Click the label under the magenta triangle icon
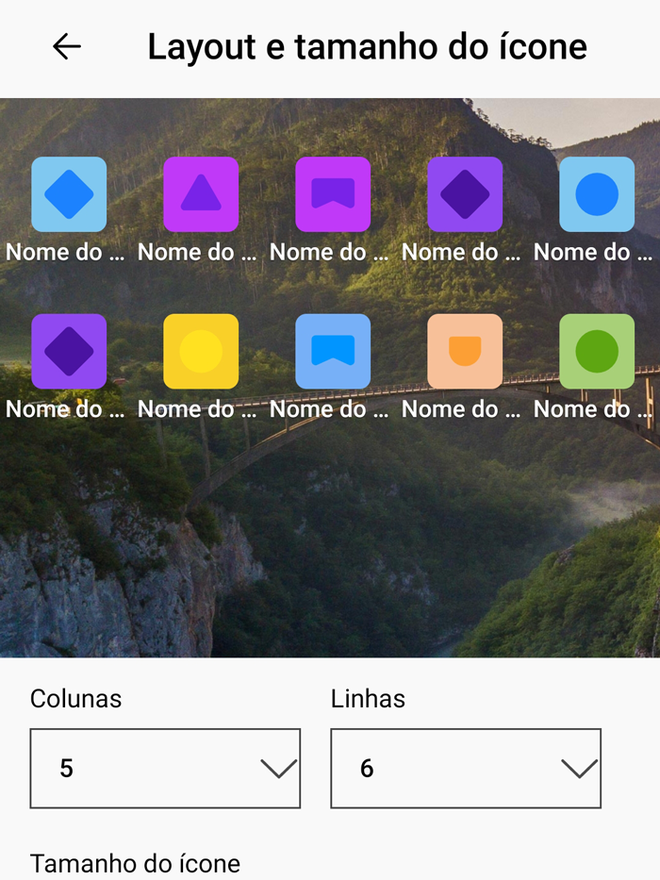The height and width of the screenshot is (880, 660). click(197, 253)
